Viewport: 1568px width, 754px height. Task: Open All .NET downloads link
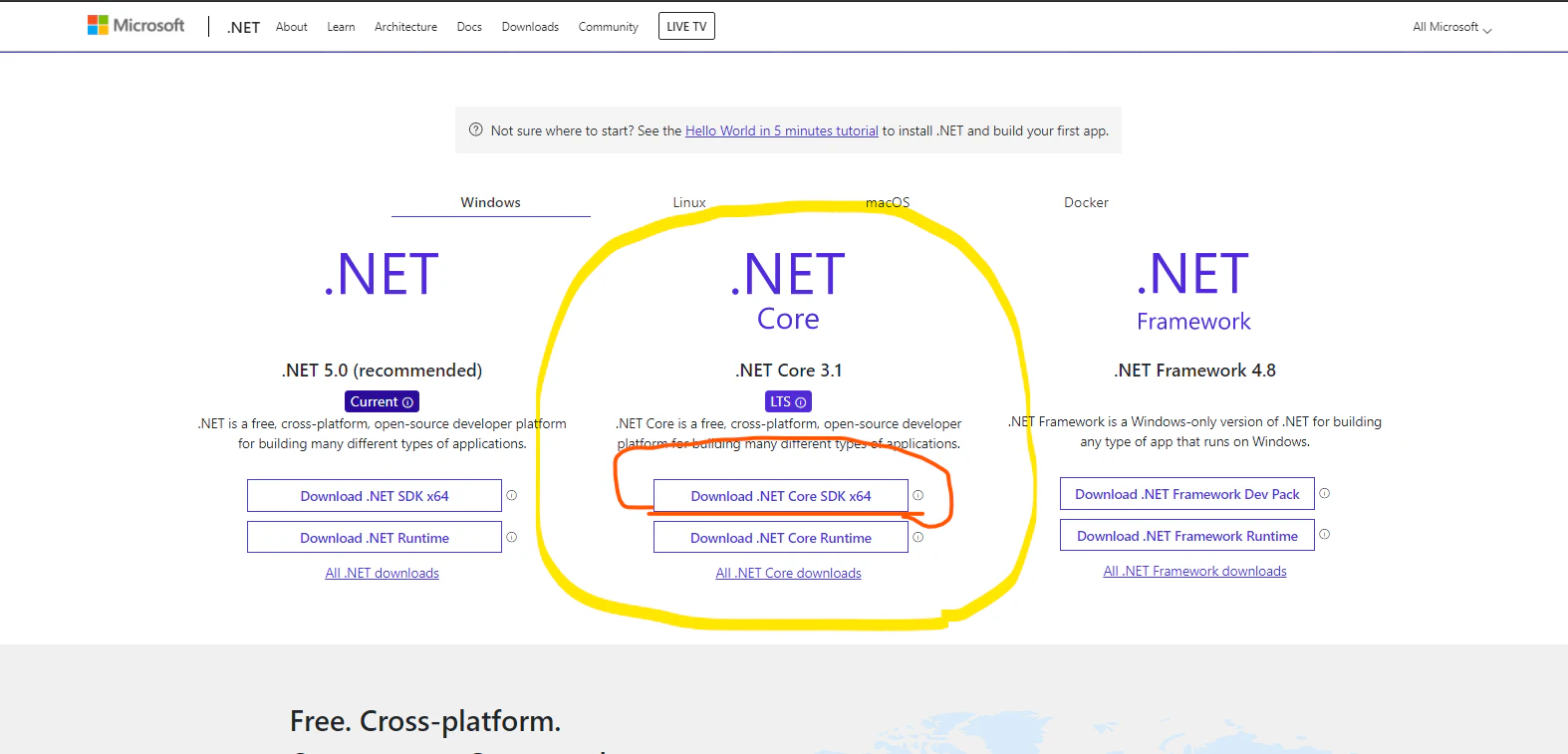click(x=383, y=573)
